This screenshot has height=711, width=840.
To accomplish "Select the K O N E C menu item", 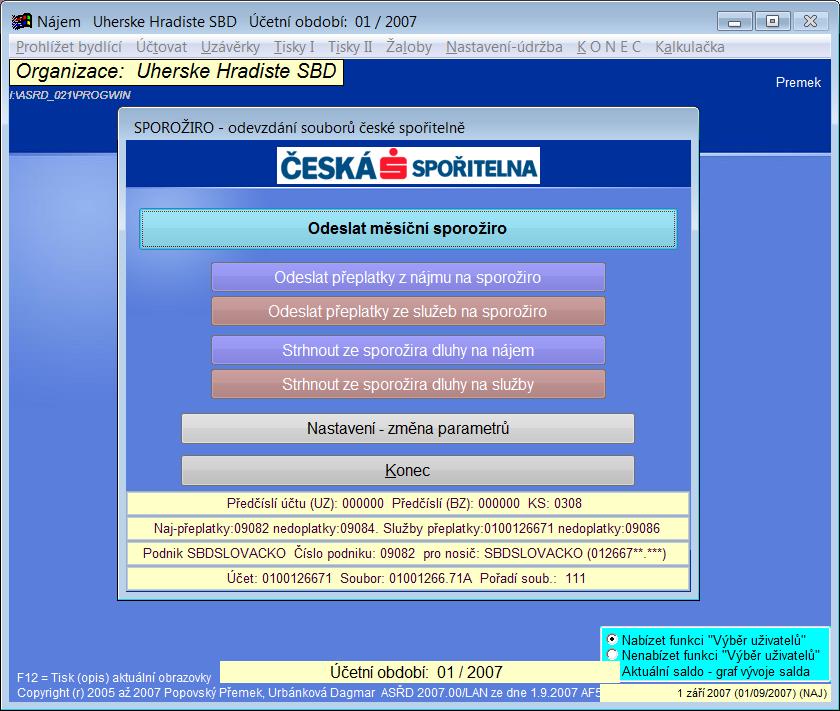I will (609, 47).
